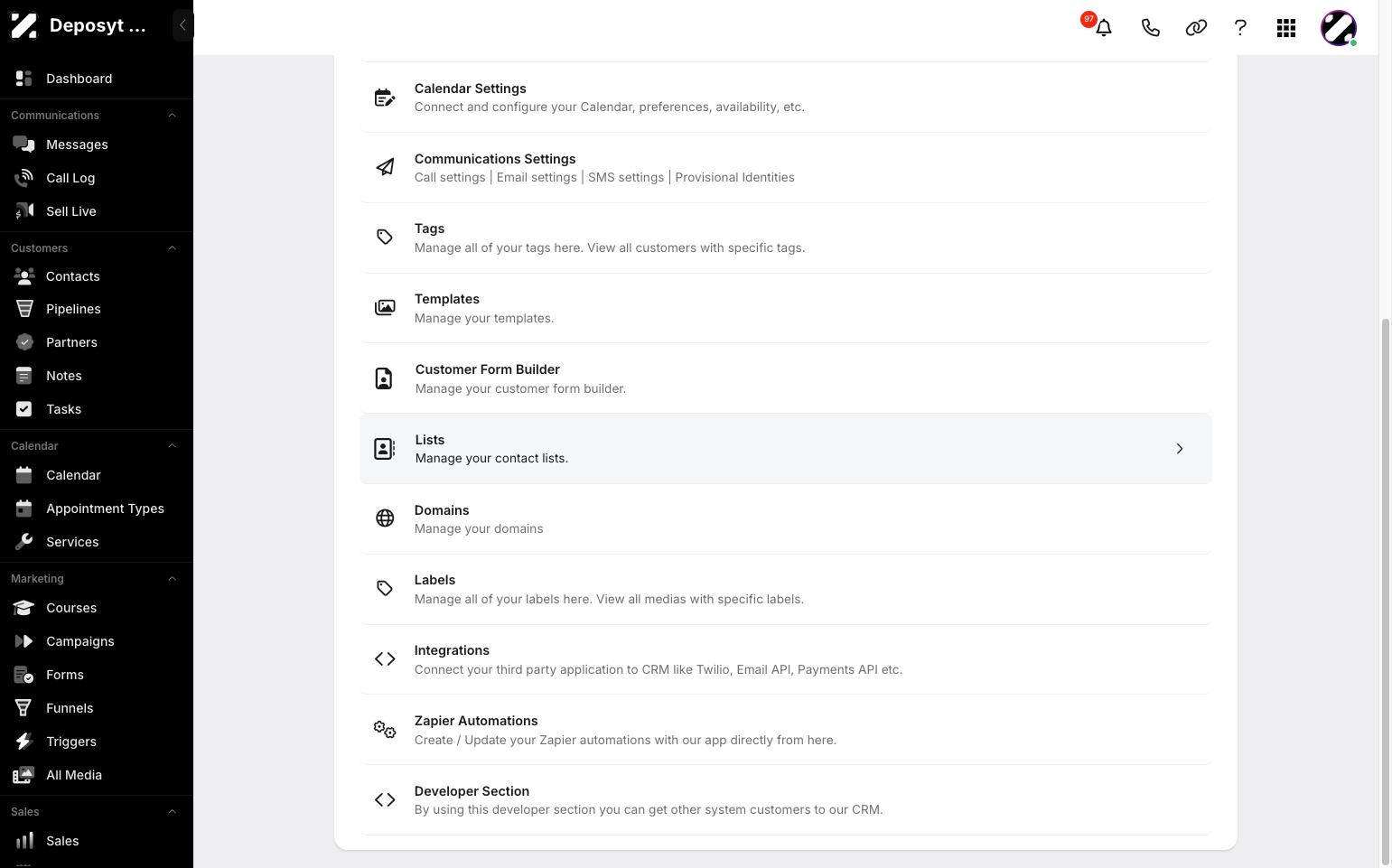Open the help question mark icon
The image size is (1392, 868).
tap(1240, 28)
